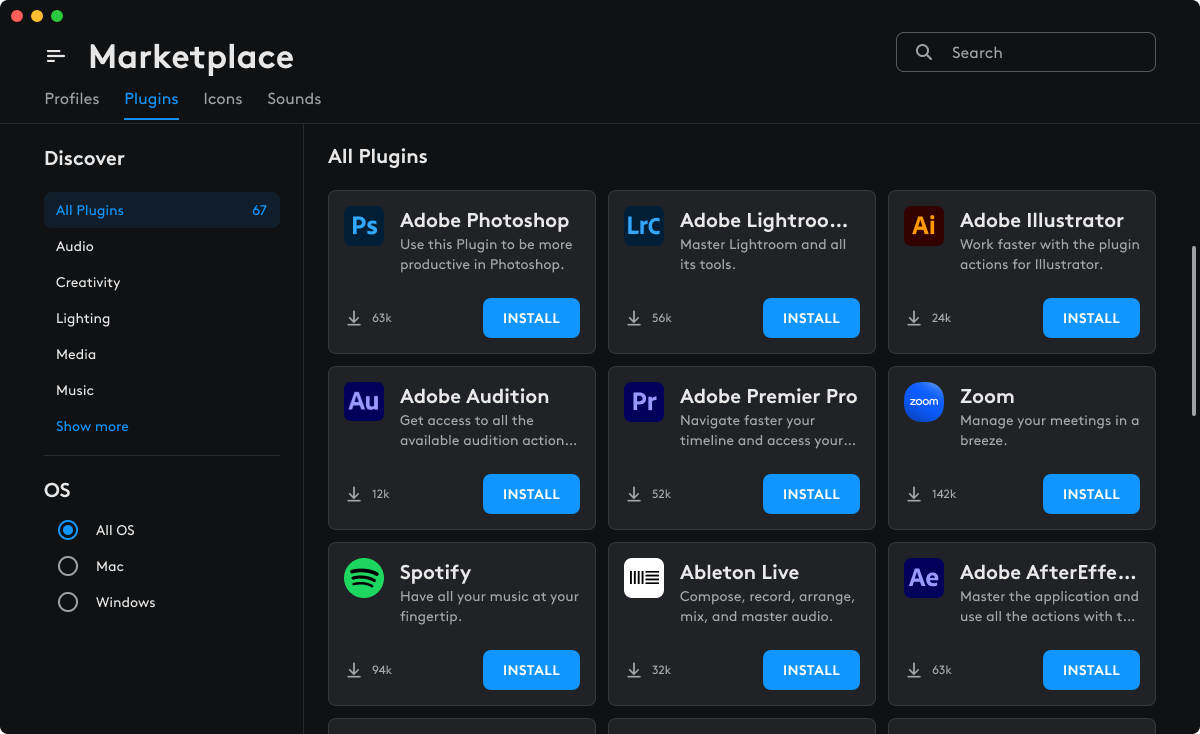
Task: Click the 32k download count on Ableton Live
Action: pos(662,670)
